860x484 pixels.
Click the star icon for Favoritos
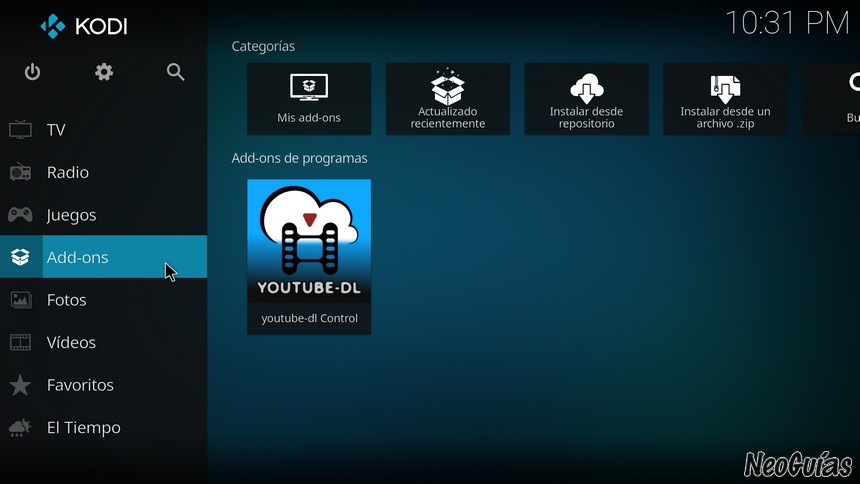20,385
